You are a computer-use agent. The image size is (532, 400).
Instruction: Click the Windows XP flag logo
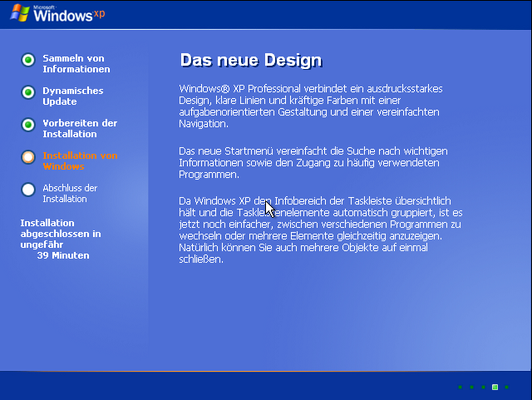pos(20,13)
